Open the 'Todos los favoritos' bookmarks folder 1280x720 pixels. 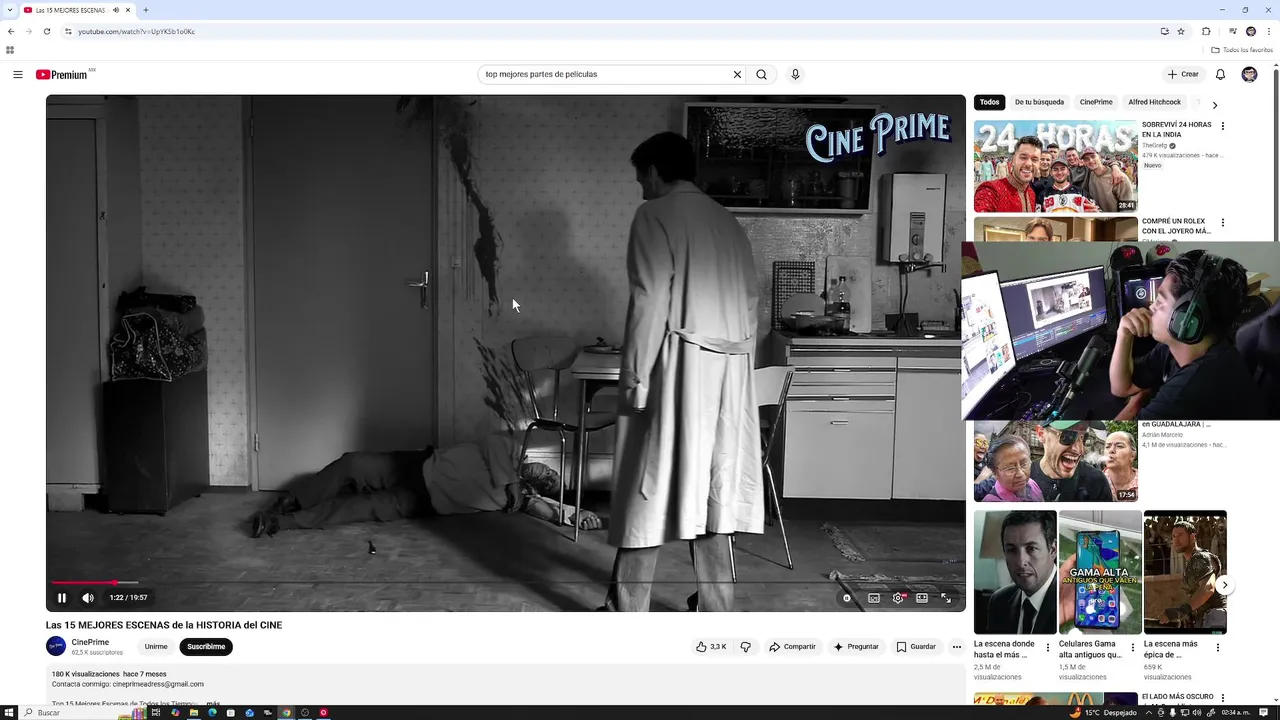1242,50
